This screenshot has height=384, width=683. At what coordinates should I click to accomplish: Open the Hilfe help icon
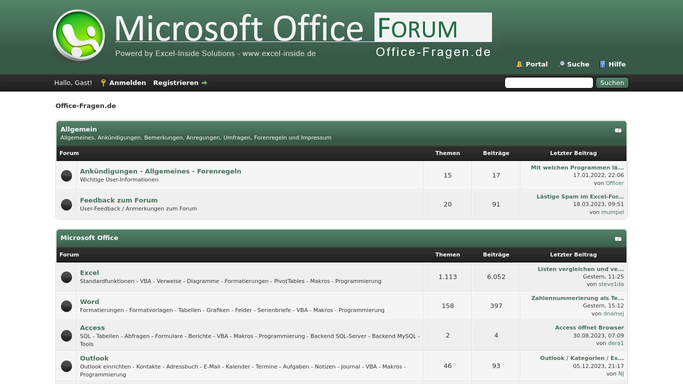click(x=602, y=64)
